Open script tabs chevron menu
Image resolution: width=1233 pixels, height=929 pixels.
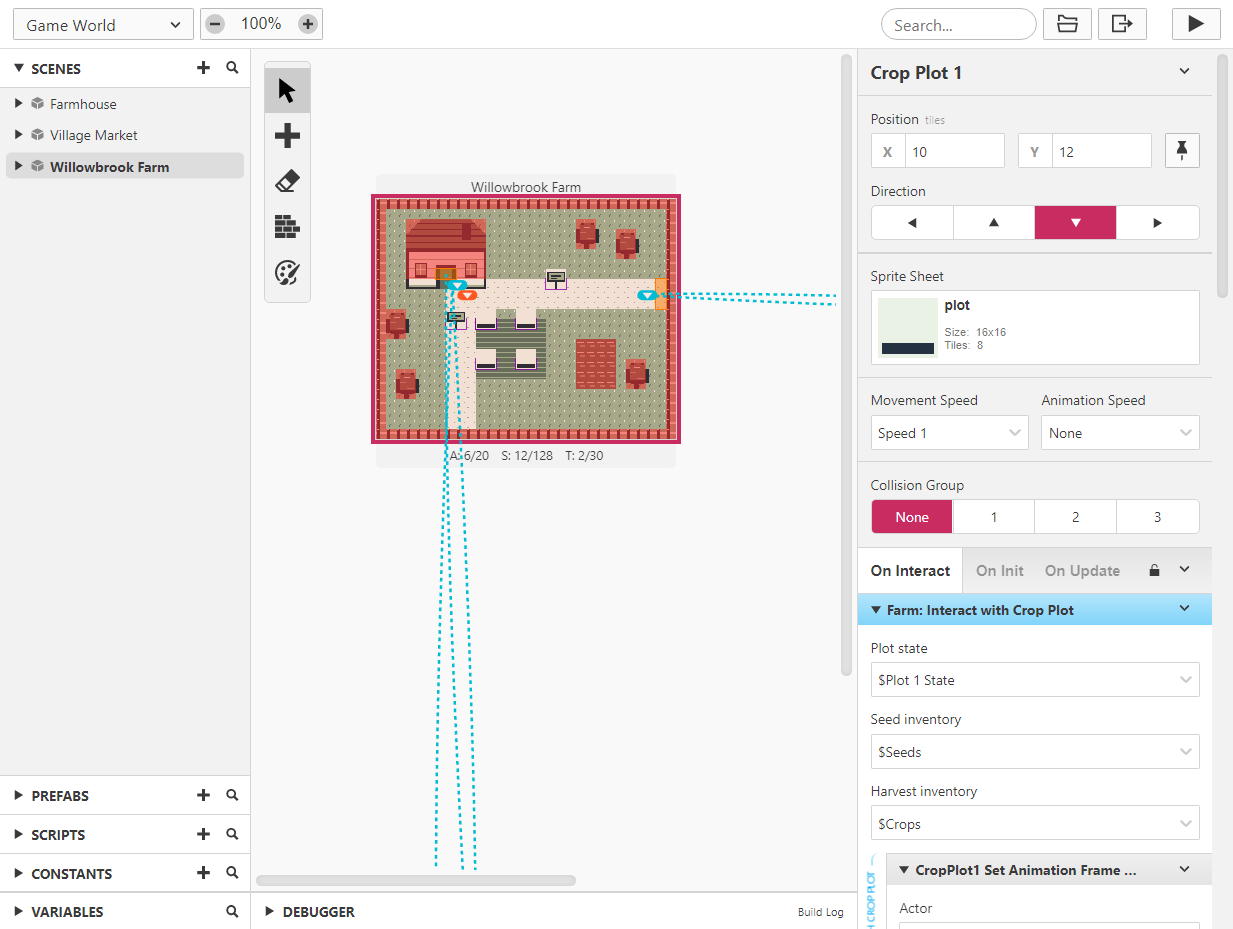(1184, 569)
